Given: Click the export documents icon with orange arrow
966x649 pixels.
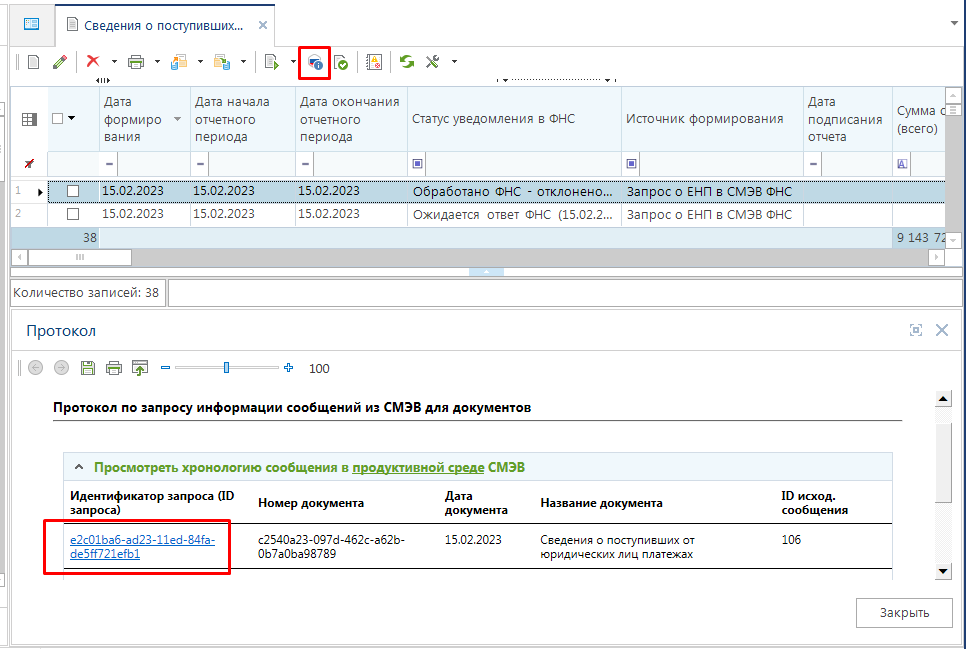Looking at the screenshot, I should (179, 62).
